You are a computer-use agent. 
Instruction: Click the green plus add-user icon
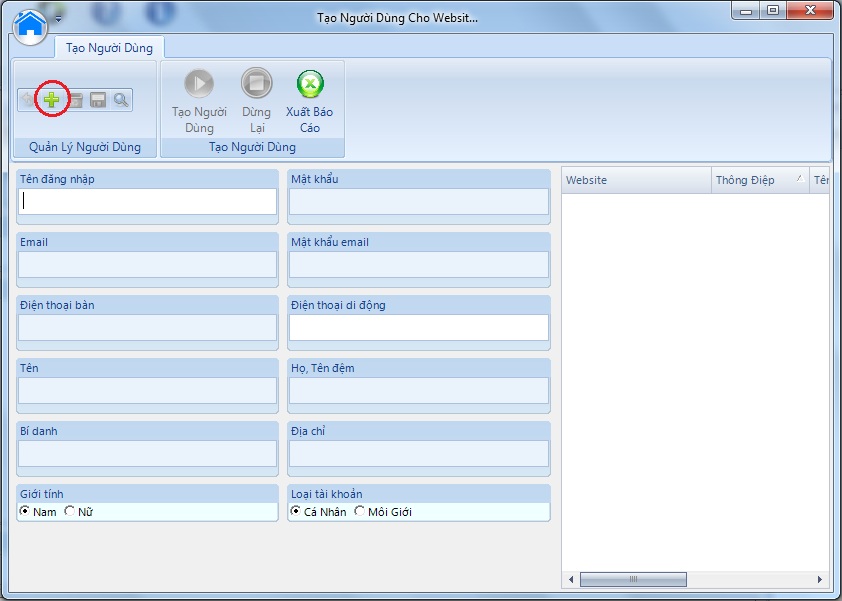[x=51, y=99]
